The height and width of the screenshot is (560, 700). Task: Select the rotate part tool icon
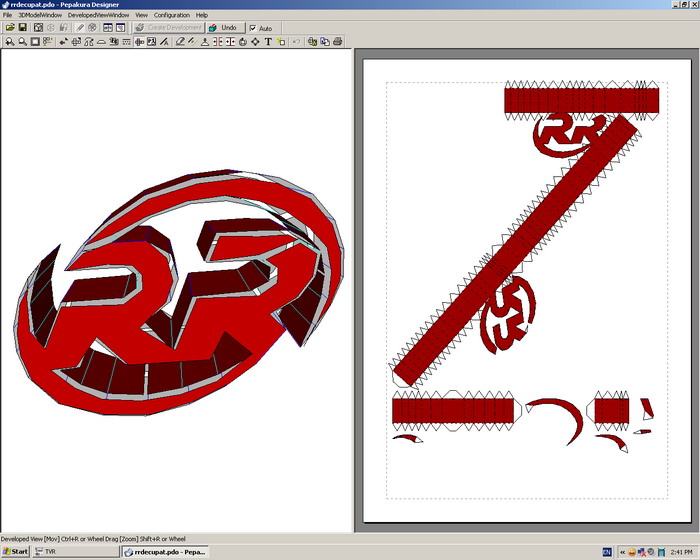click(76, 42)
